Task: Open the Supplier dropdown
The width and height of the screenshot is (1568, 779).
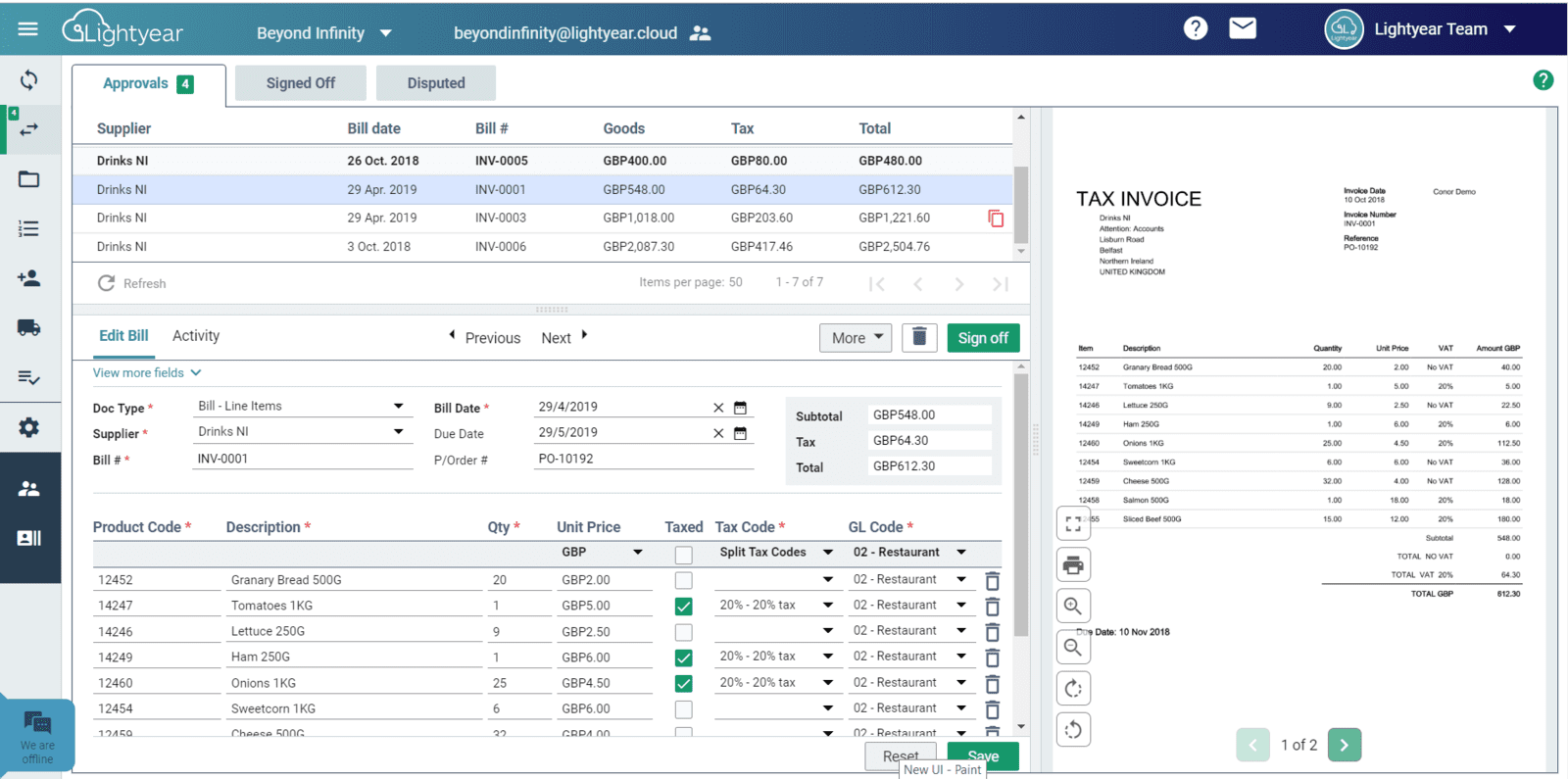Action: (x=302, y=431)
